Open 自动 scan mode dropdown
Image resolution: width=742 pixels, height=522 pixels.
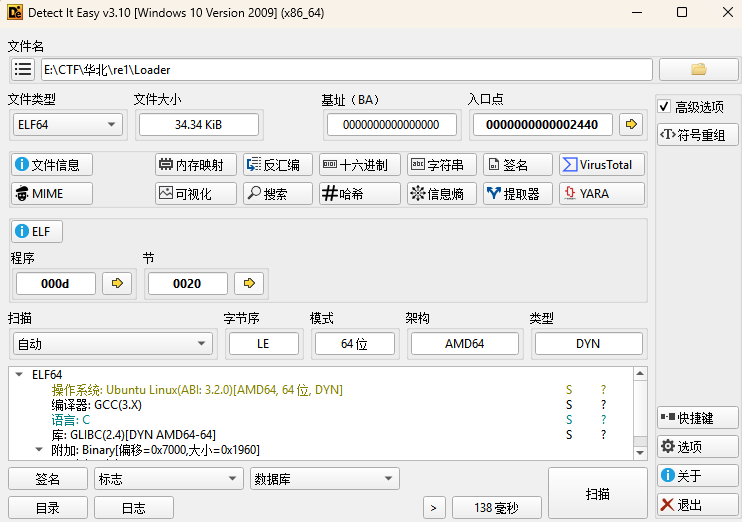tap(113, 344)
